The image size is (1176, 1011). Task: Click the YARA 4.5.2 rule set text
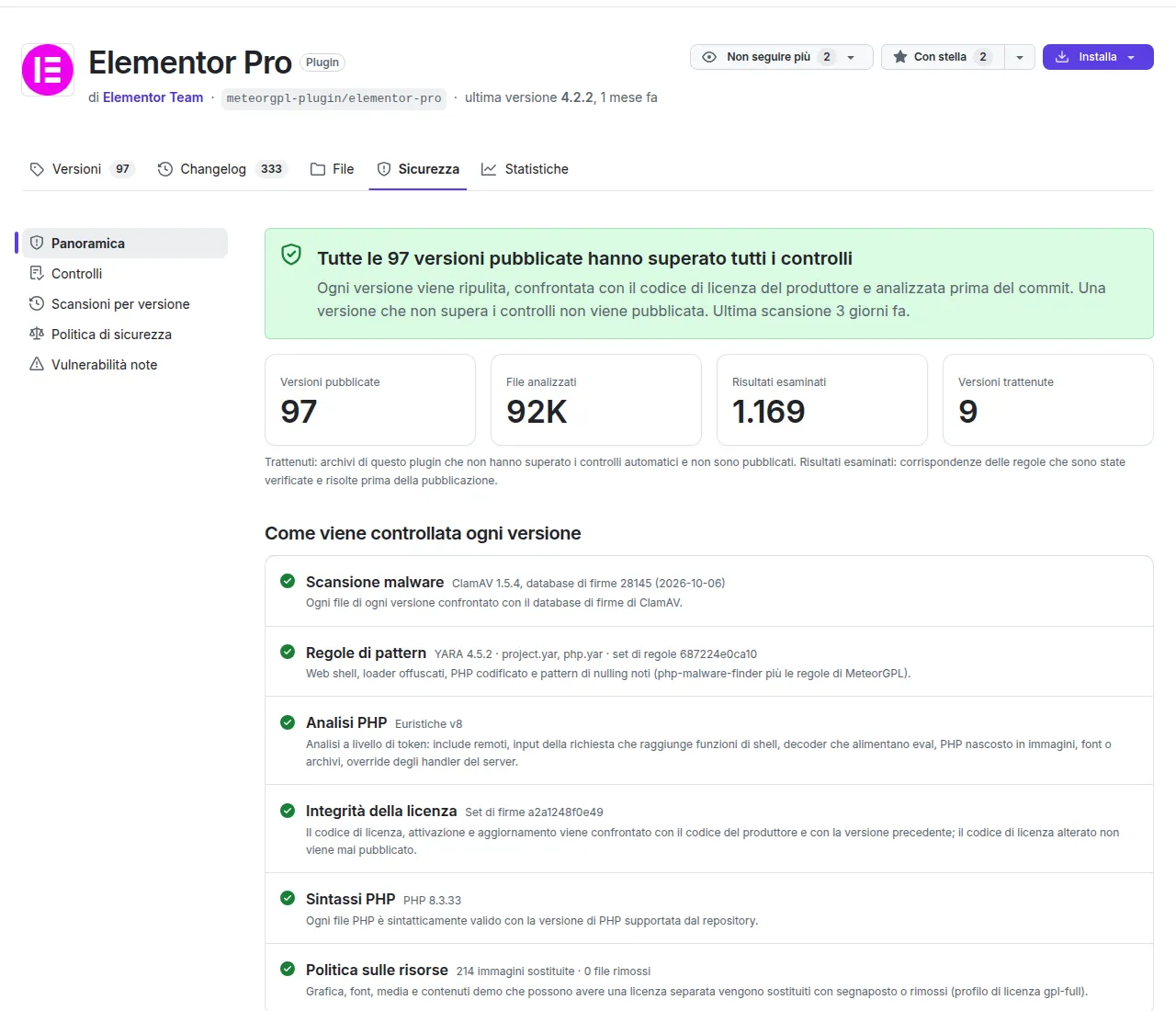pos(595,654)
